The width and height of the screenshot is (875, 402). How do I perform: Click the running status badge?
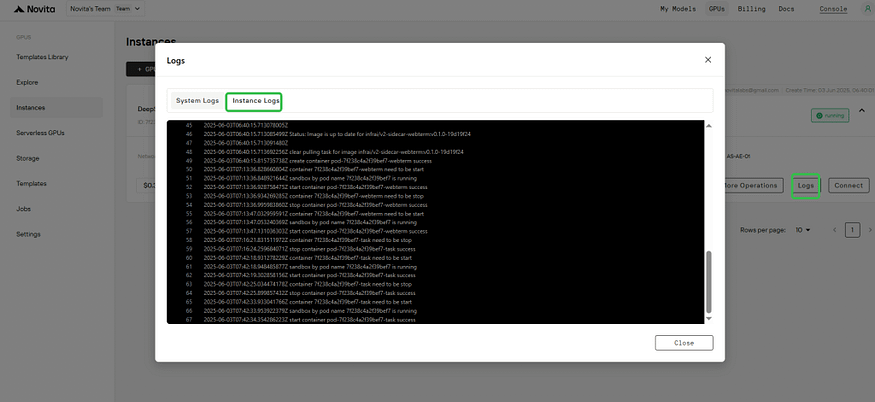[x=830, y=116]
